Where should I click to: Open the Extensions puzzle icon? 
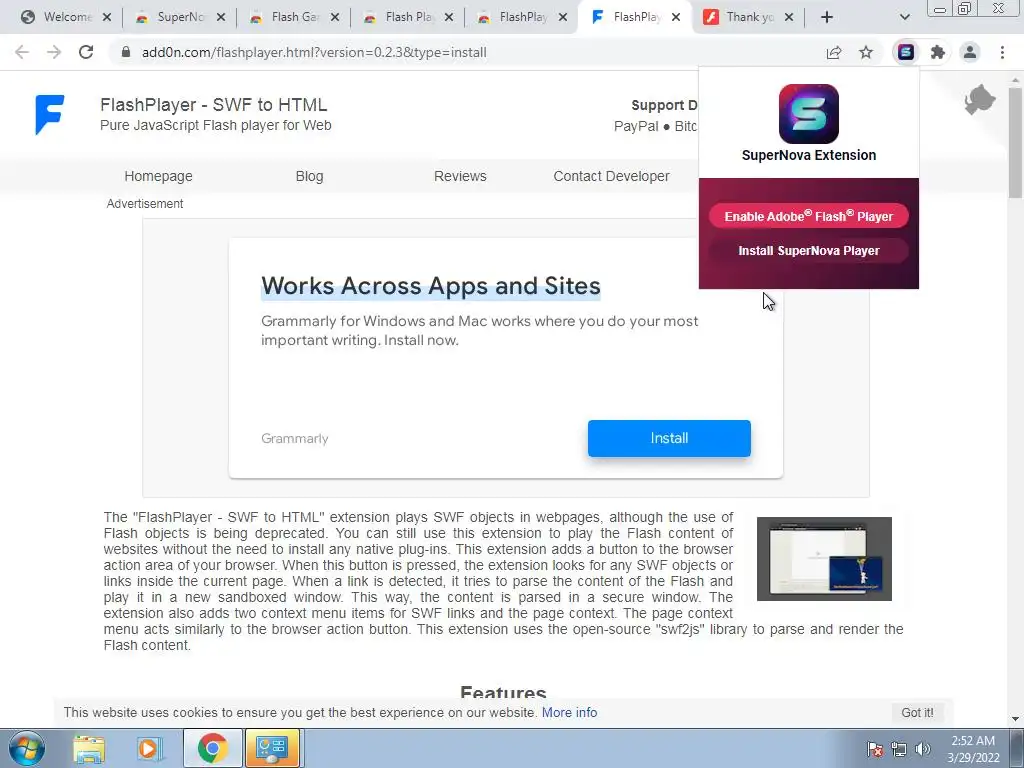point(938,52)
